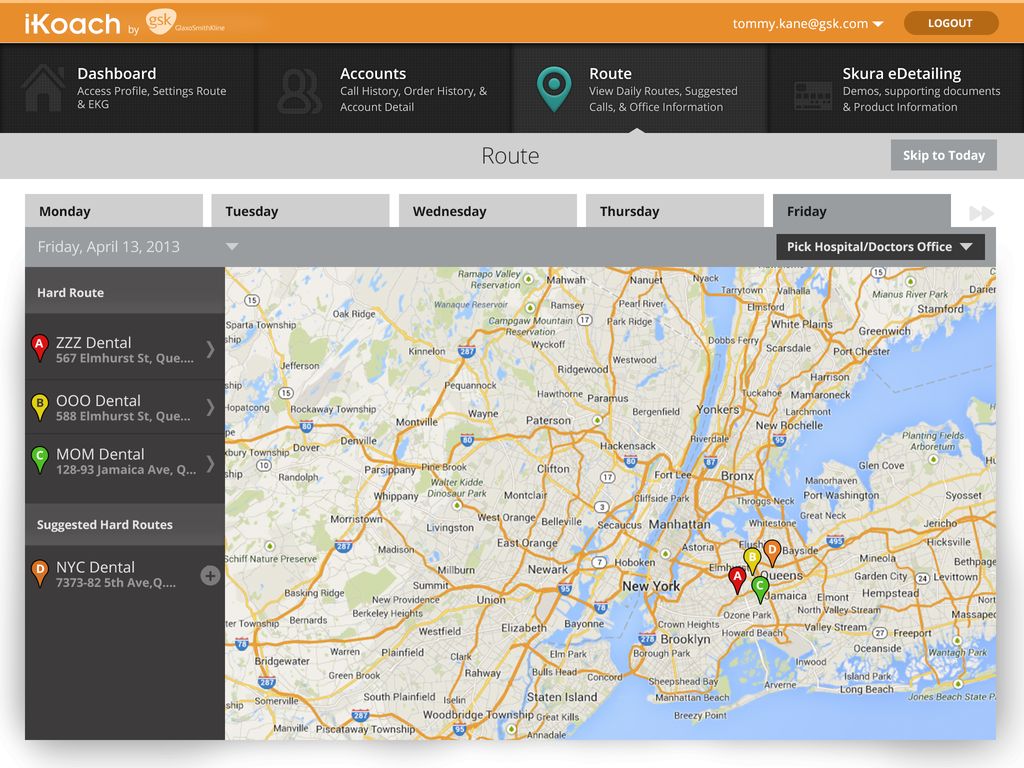Select the Wednesday tab
The height and width of the screenshot is (768, 1024).
tap(488, 211)
